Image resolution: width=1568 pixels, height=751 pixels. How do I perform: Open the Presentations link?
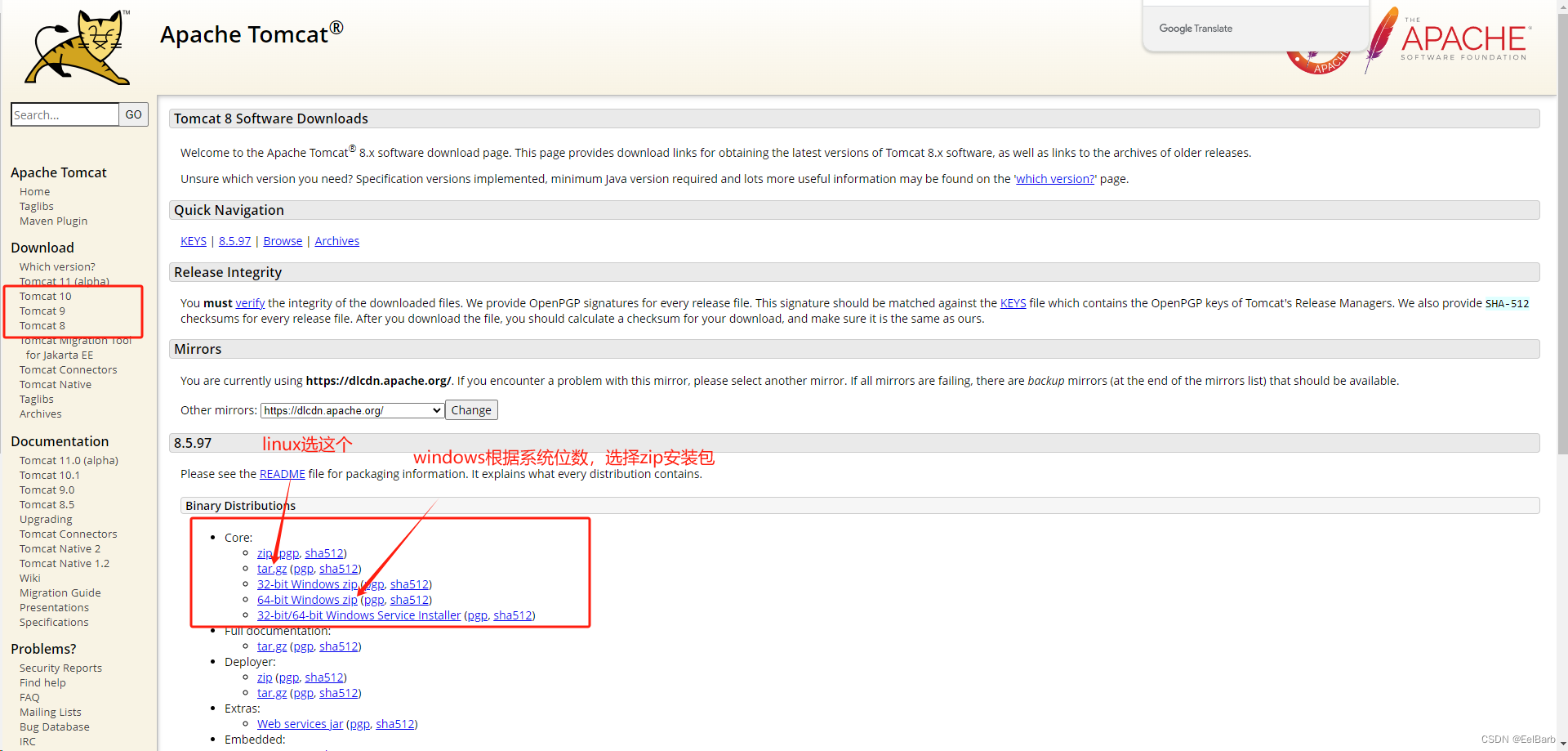pyautogui.click(x=55, y=607)
